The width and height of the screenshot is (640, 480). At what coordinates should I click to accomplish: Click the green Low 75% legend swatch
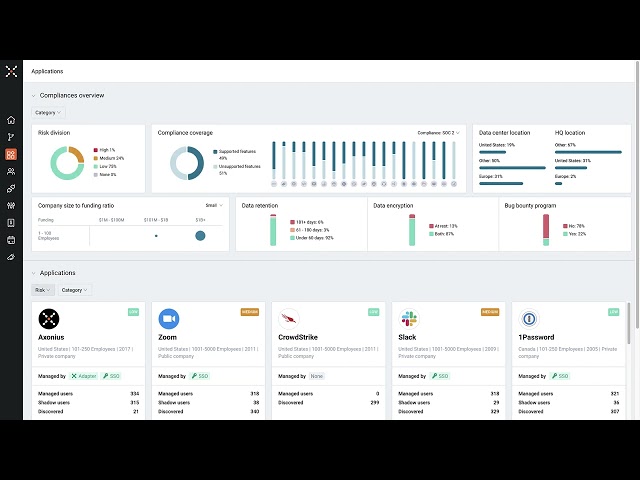pyautogui.click(x=96, y=167)
